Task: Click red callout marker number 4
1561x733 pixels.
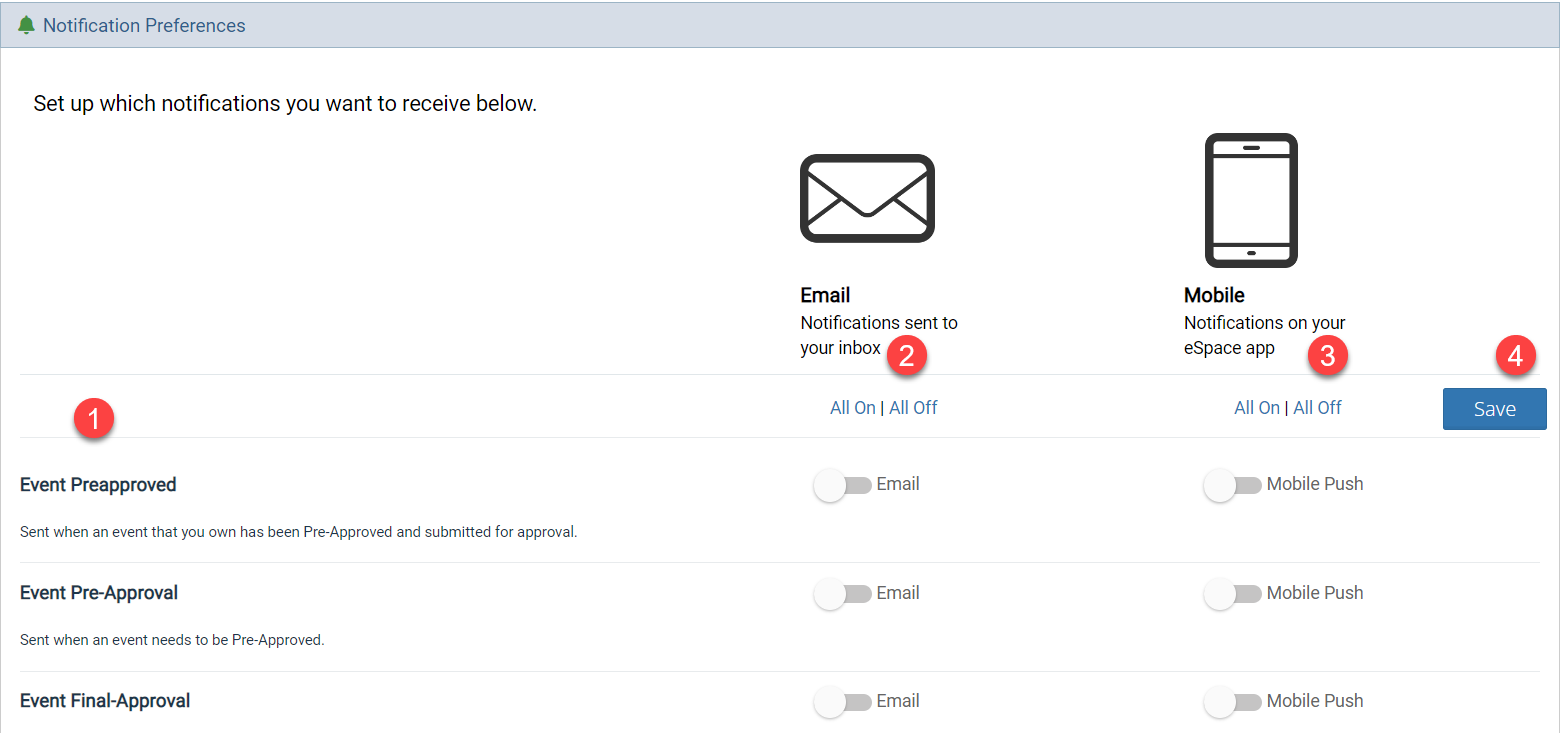Action: point(1514,357)
